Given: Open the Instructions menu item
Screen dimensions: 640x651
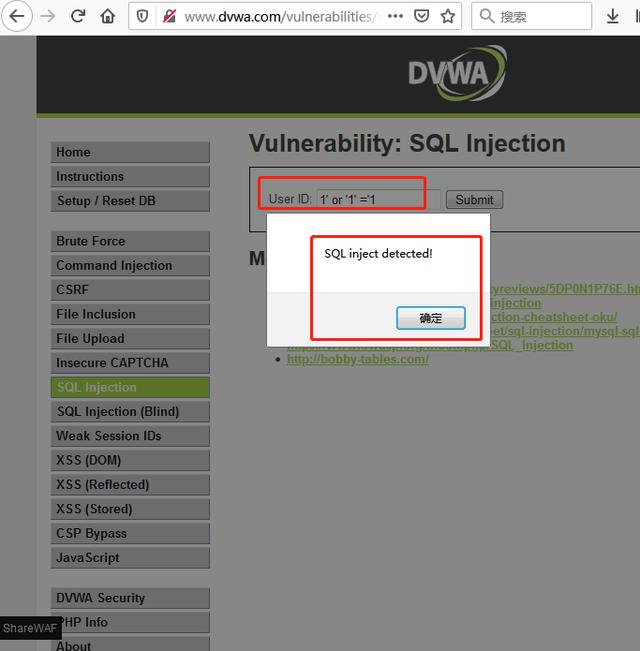Looking at the screenshot, I should click(x=130, y=176).
